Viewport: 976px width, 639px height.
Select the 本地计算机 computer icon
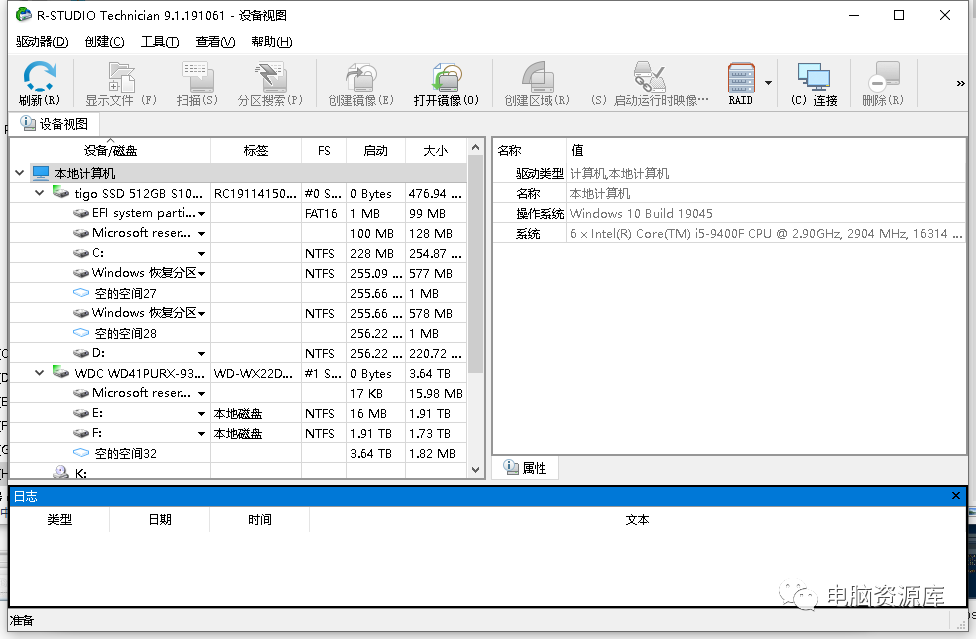41,172
